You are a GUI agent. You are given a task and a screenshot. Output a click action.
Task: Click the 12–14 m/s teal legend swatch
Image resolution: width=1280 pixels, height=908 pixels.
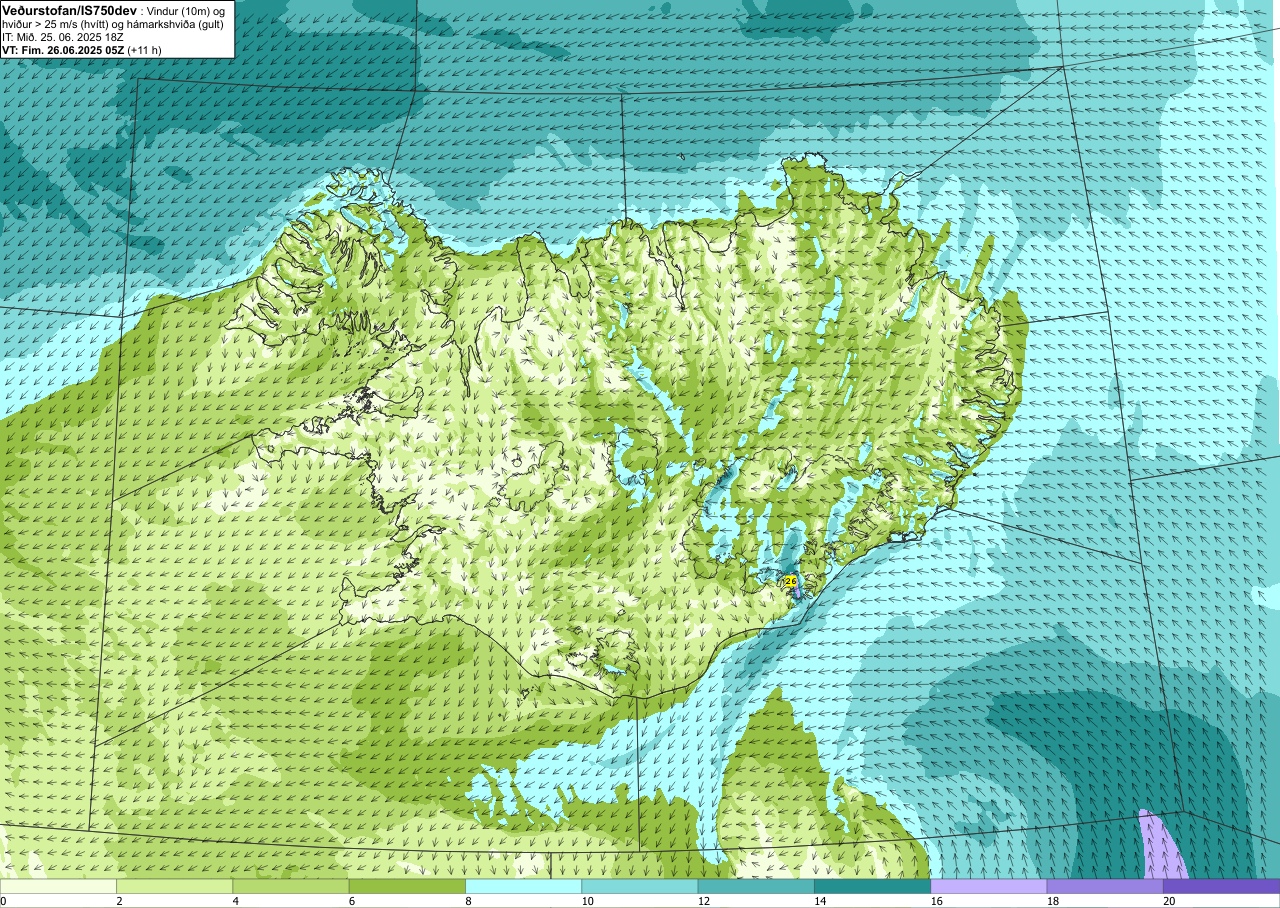click(x=756, y=886)
